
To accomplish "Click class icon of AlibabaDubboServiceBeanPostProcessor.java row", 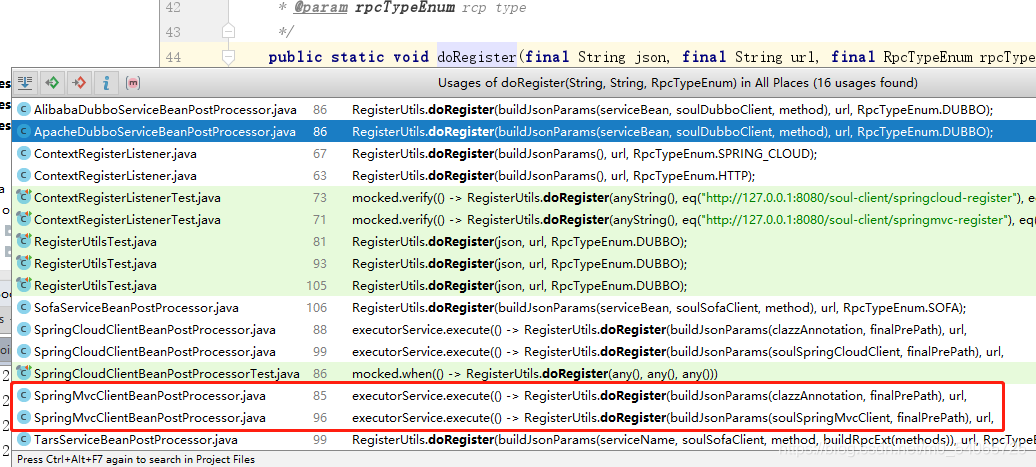I will pos(24,110).
